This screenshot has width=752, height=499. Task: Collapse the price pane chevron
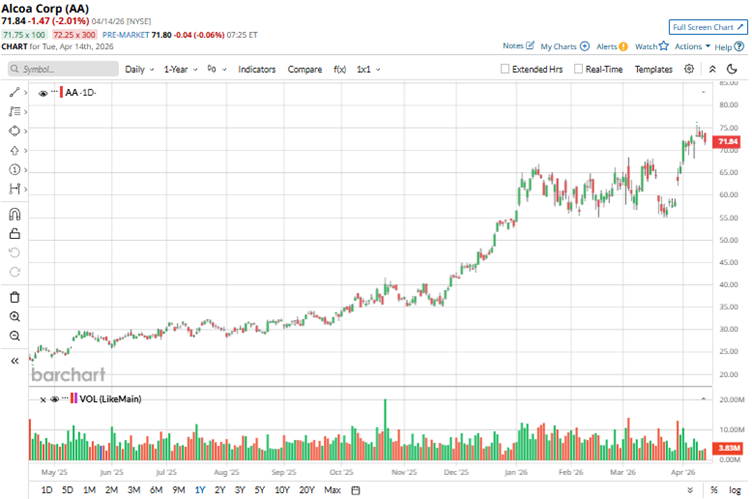(703, 92)
